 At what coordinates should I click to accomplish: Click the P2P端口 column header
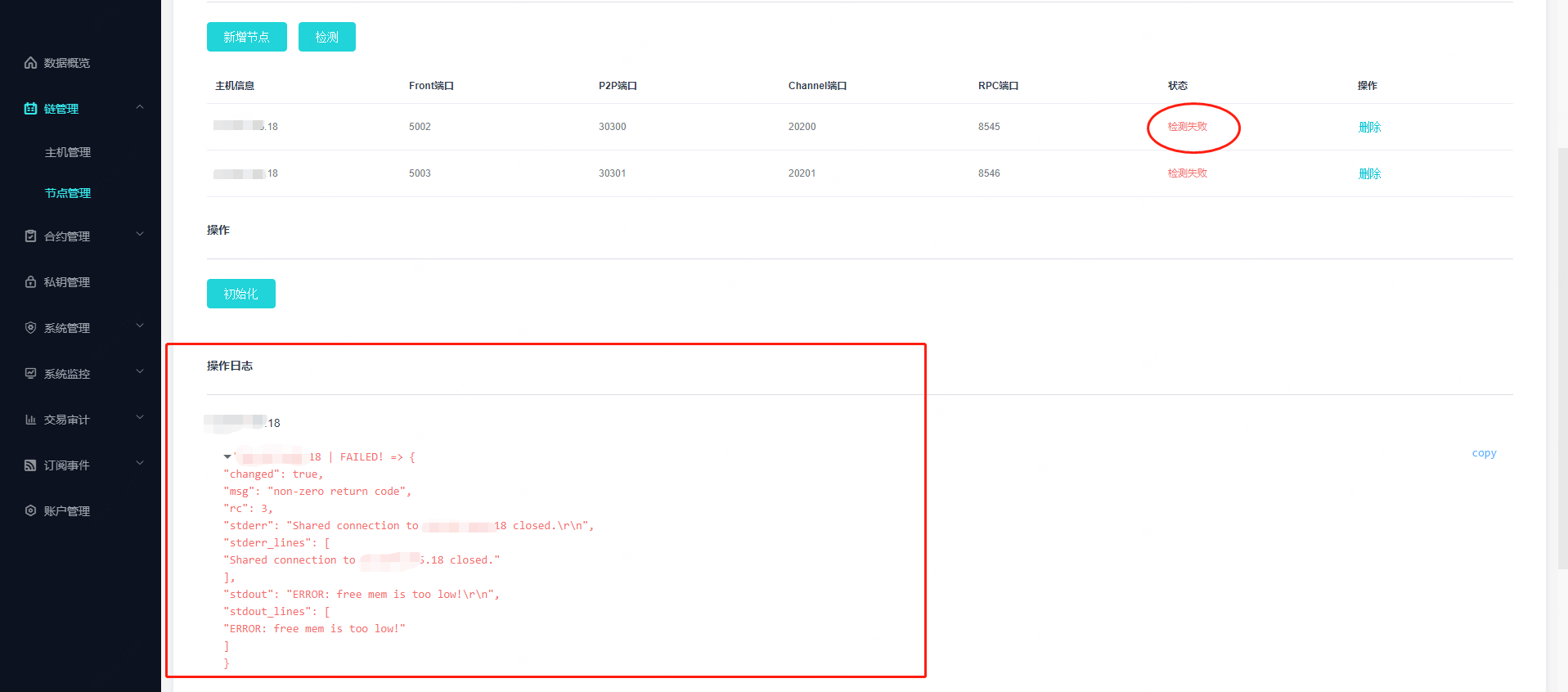click(x=618, y=86)
